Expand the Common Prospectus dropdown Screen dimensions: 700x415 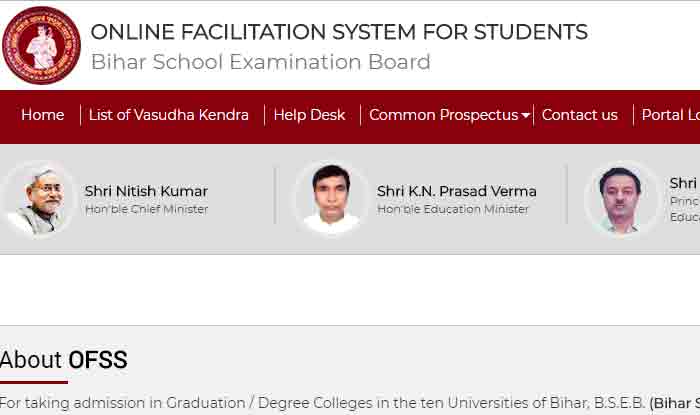pyautogui.click(x=449, y=115)
